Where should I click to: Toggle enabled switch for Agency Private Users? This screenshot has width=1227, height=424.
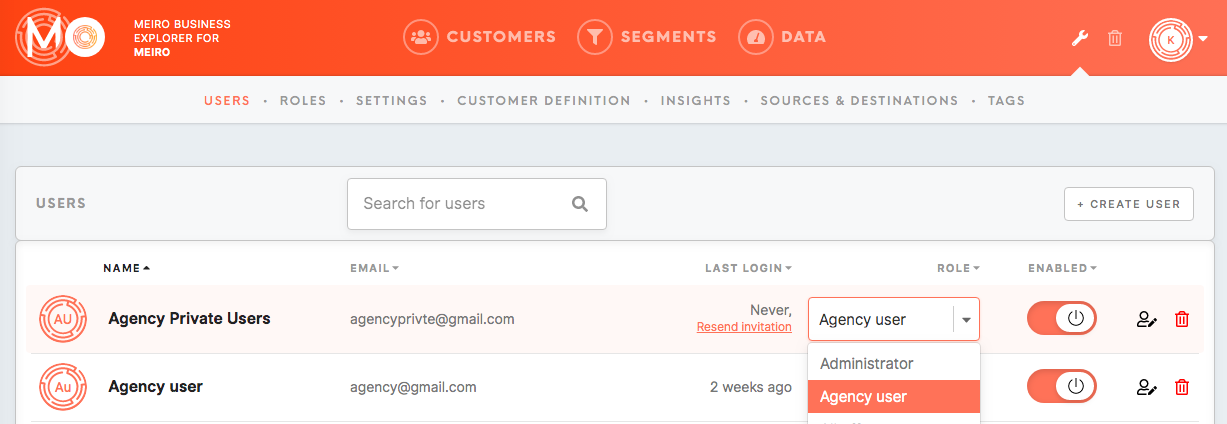[1062, 319]
